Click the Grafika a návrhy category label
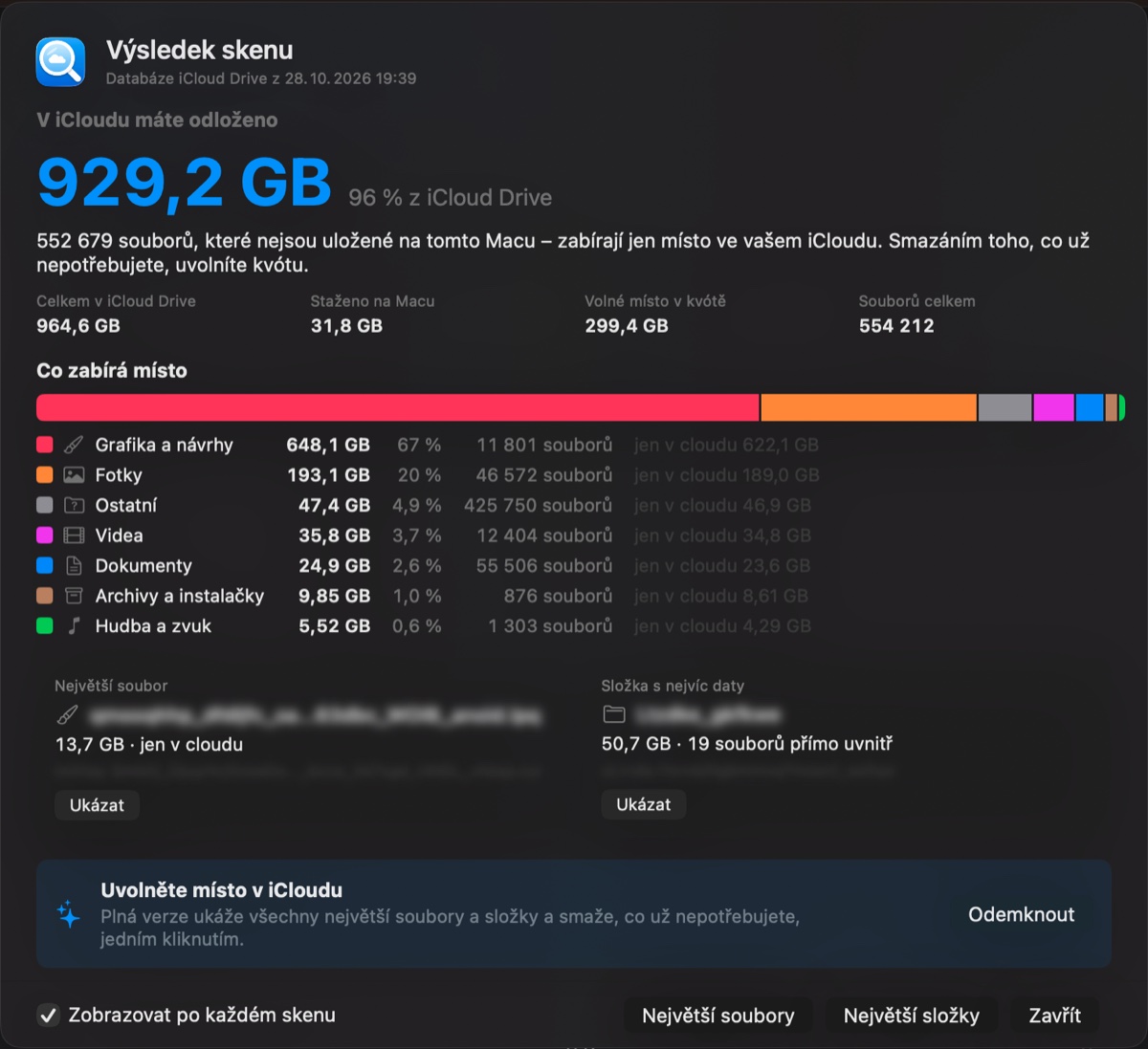 165,445
